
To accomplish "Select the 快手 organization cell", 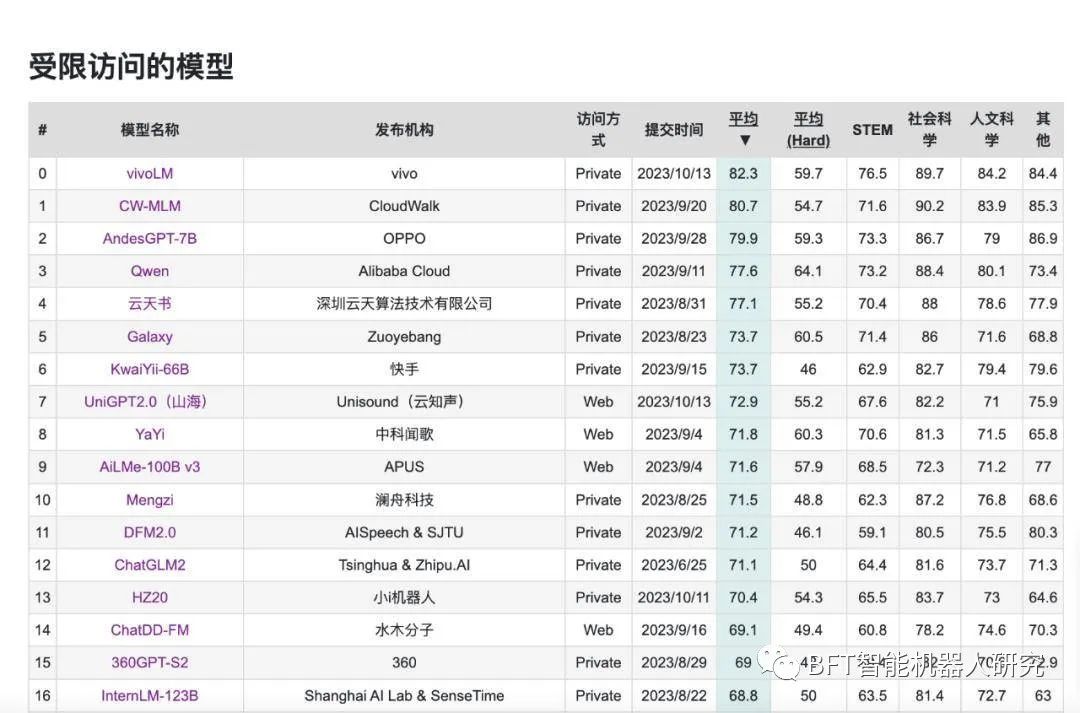I will [x=404, y=369].
